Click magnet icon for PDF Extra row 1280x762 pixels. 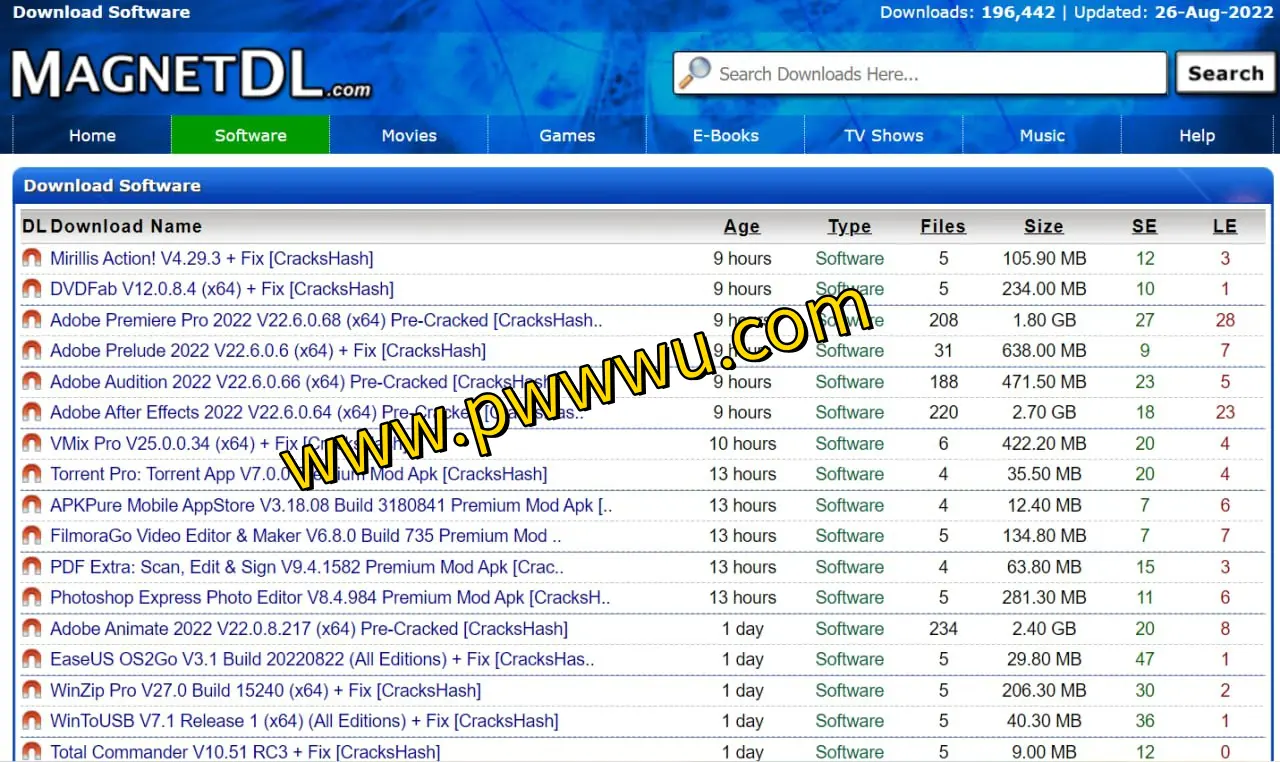(32, 567)
